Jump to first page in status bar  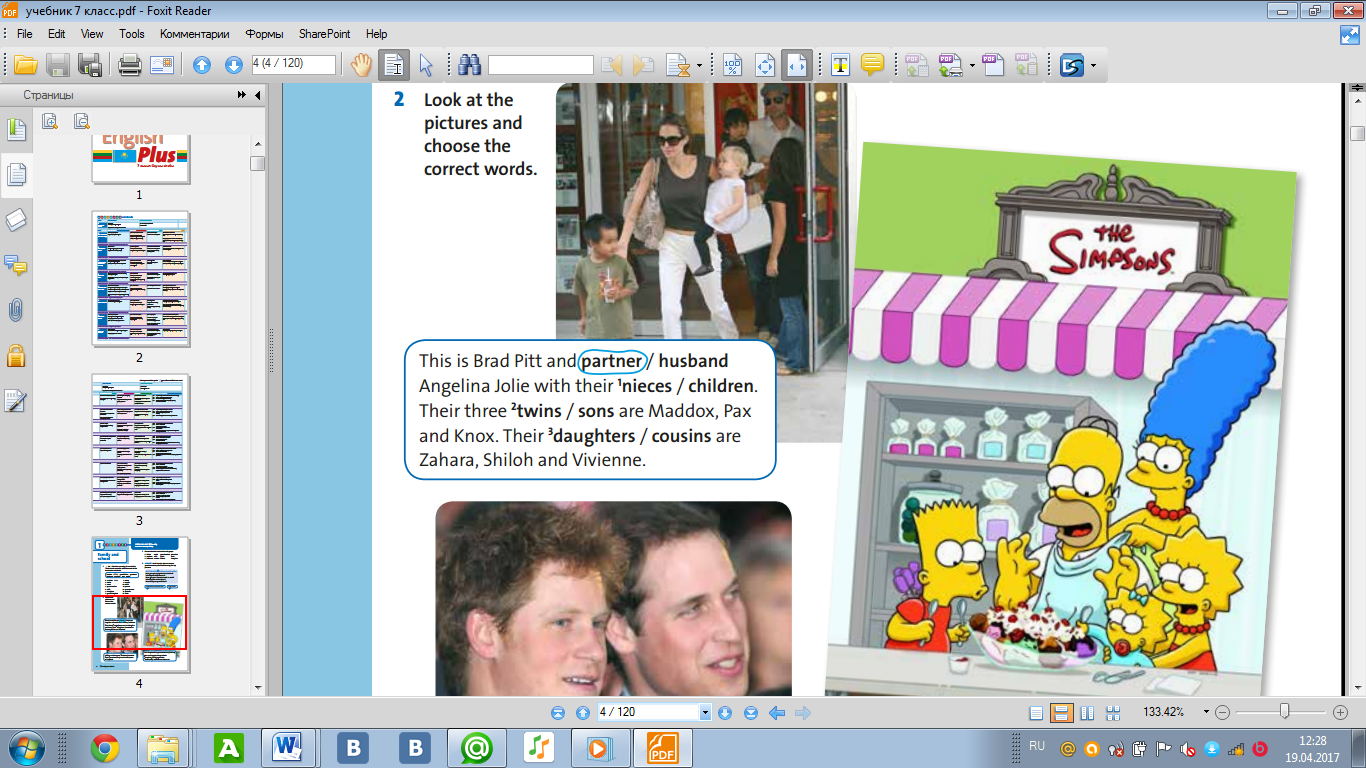coord(558,713)
